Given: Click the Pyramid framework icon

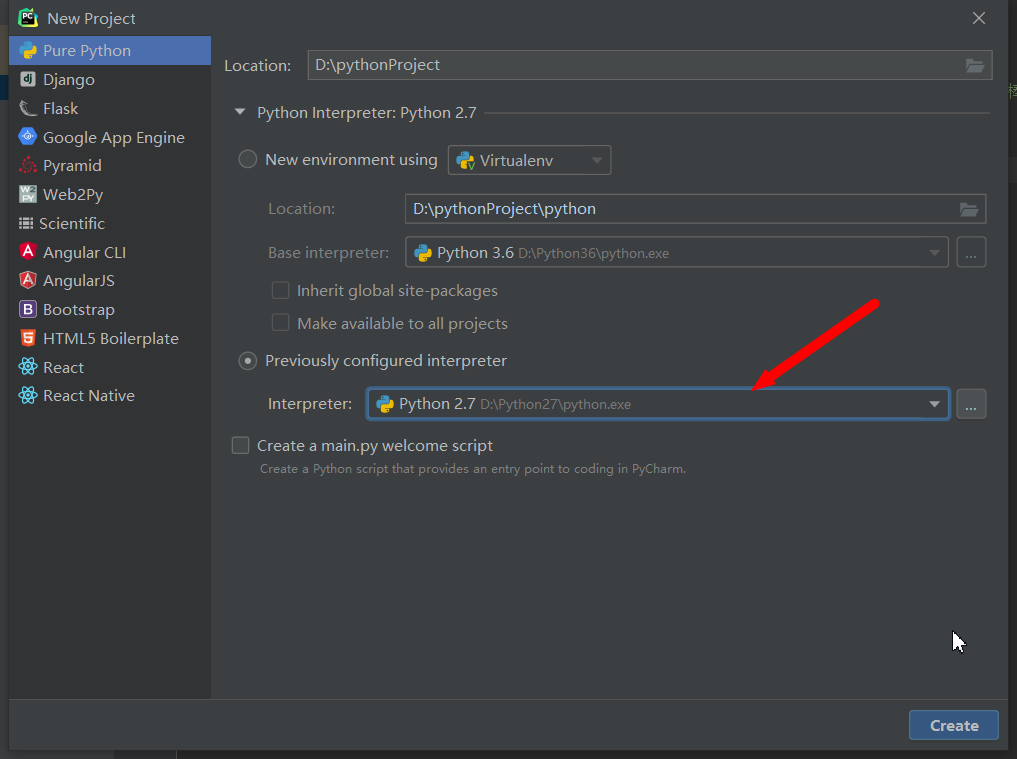Looking at the screenshot, I should pos(28,165).
